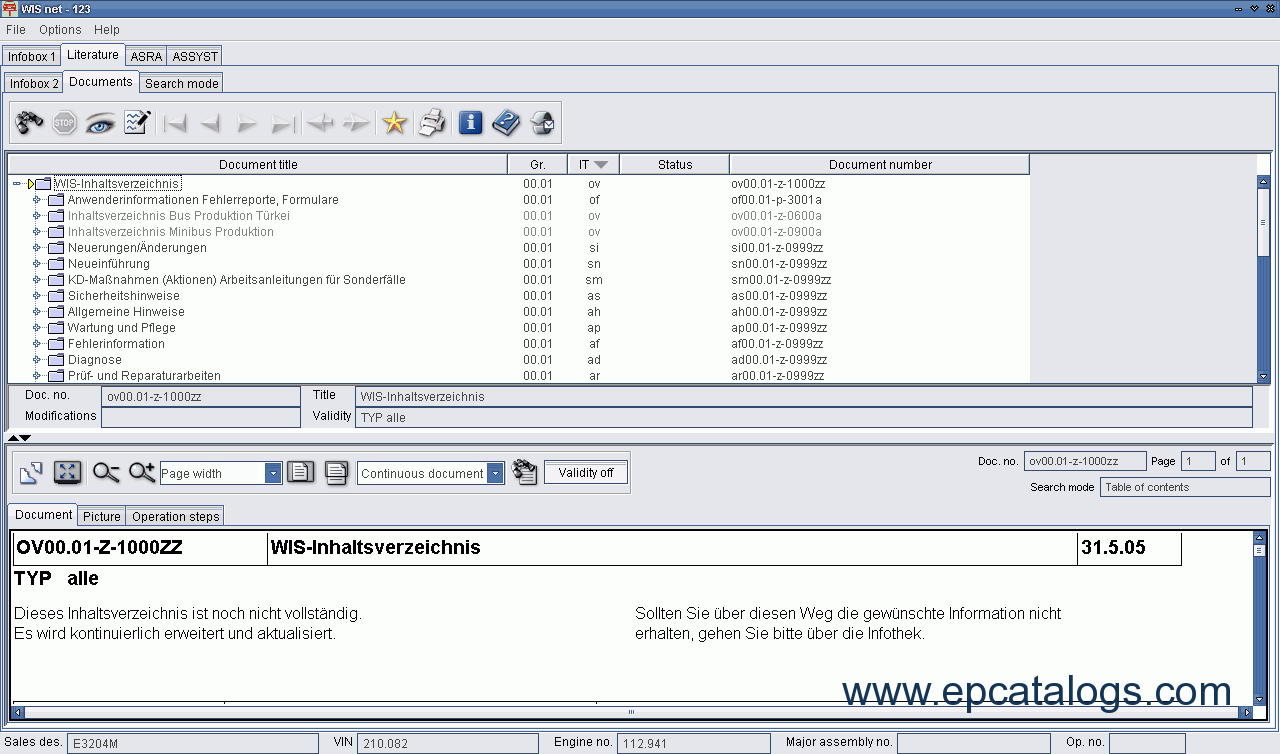
Task: Expand the Diagnose folder node
Action: [37, 360]
